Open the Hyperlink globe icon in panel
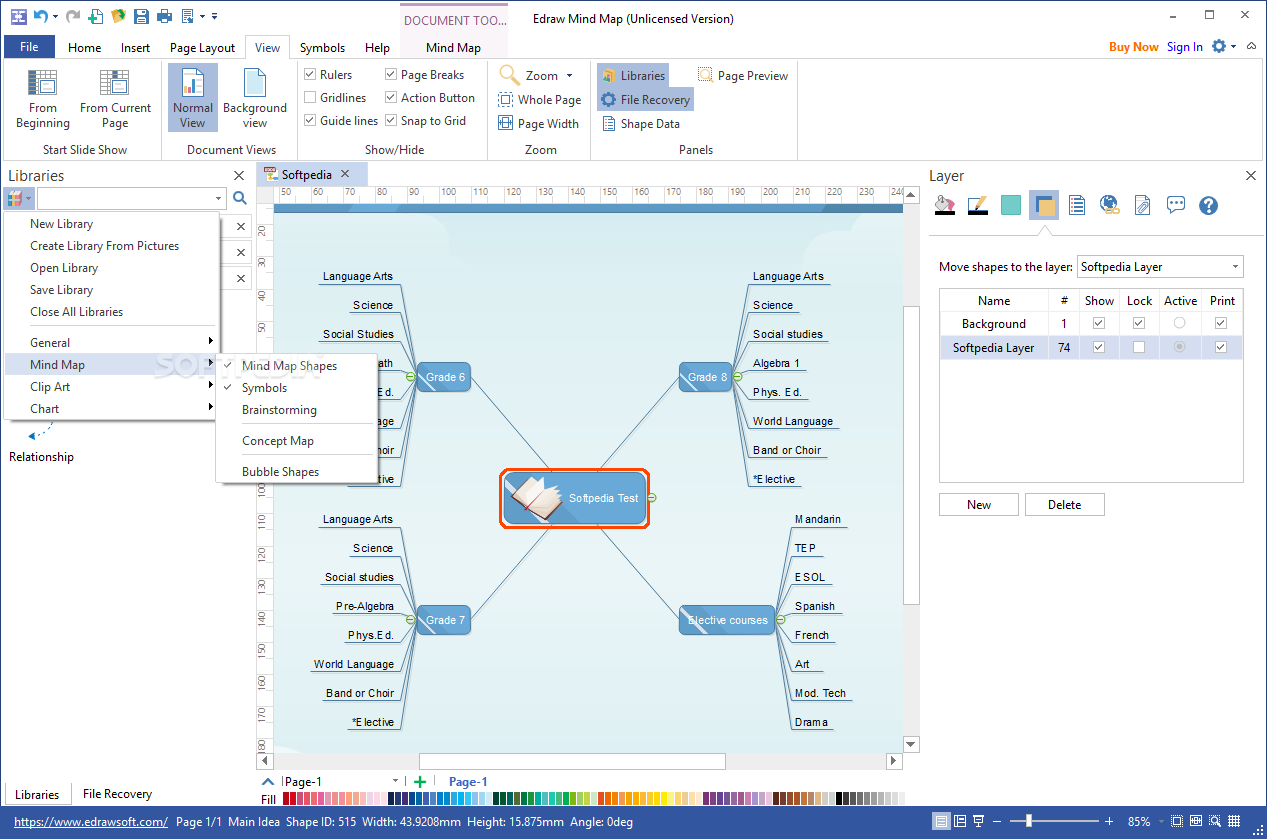The image size is (1267, 839). (x=1110, y=205)
